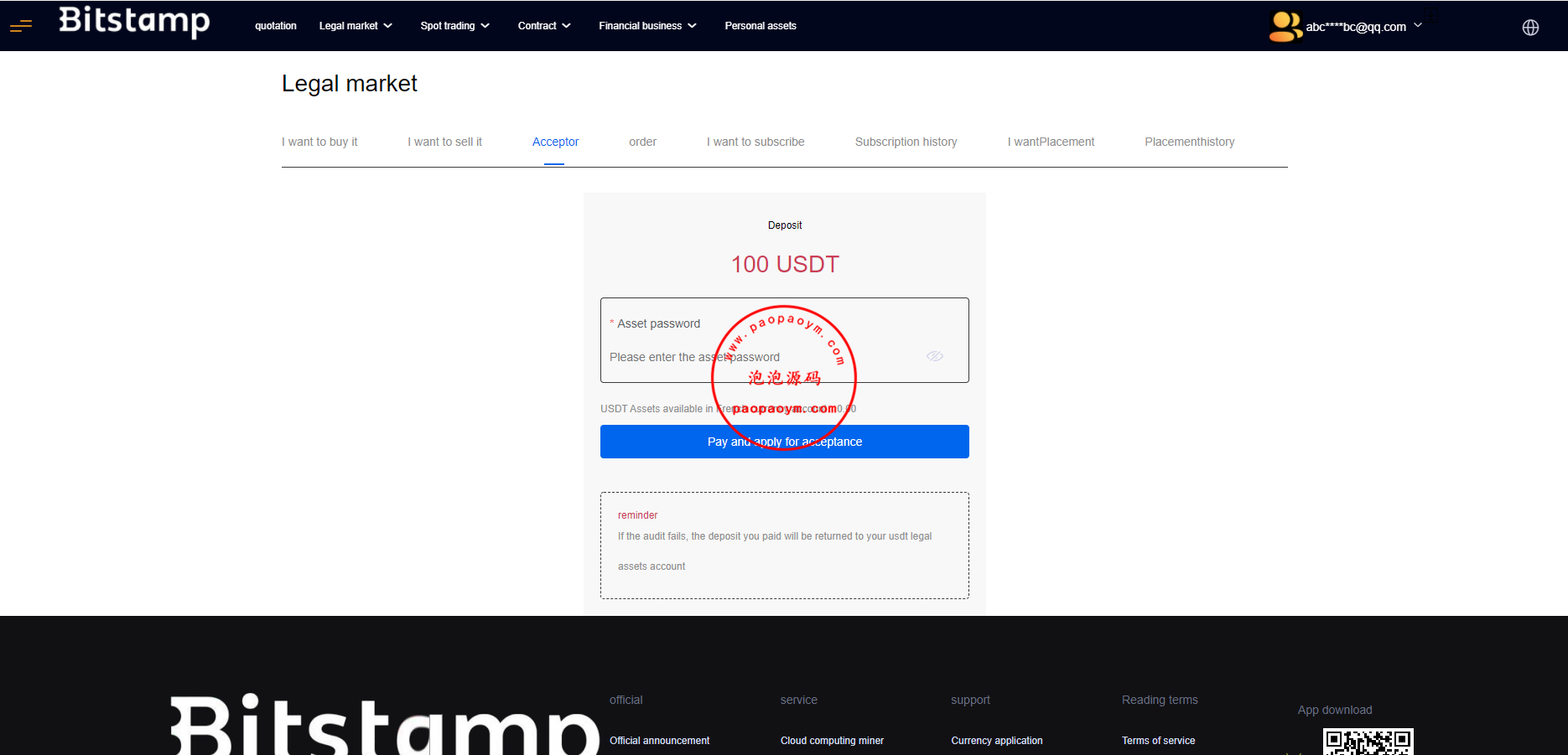The image size is (1568, 755).
Task: Select the 'I want to sell it' tab
Action: [x=444, y=142]
